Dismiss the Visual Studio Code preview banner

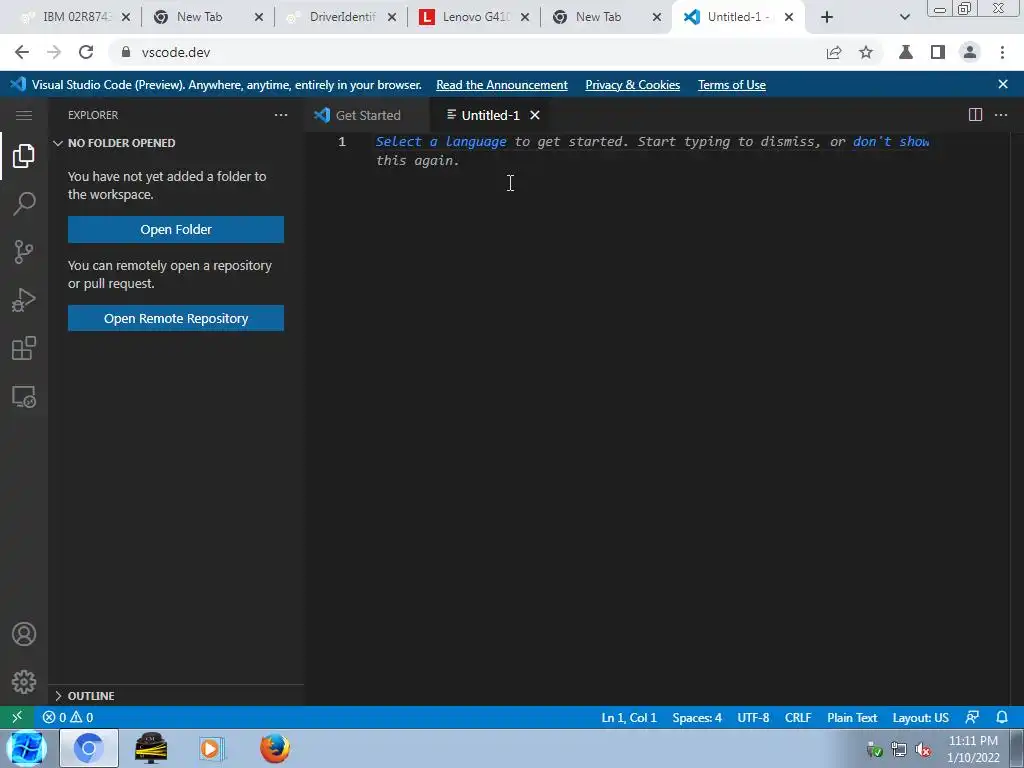1003,84
